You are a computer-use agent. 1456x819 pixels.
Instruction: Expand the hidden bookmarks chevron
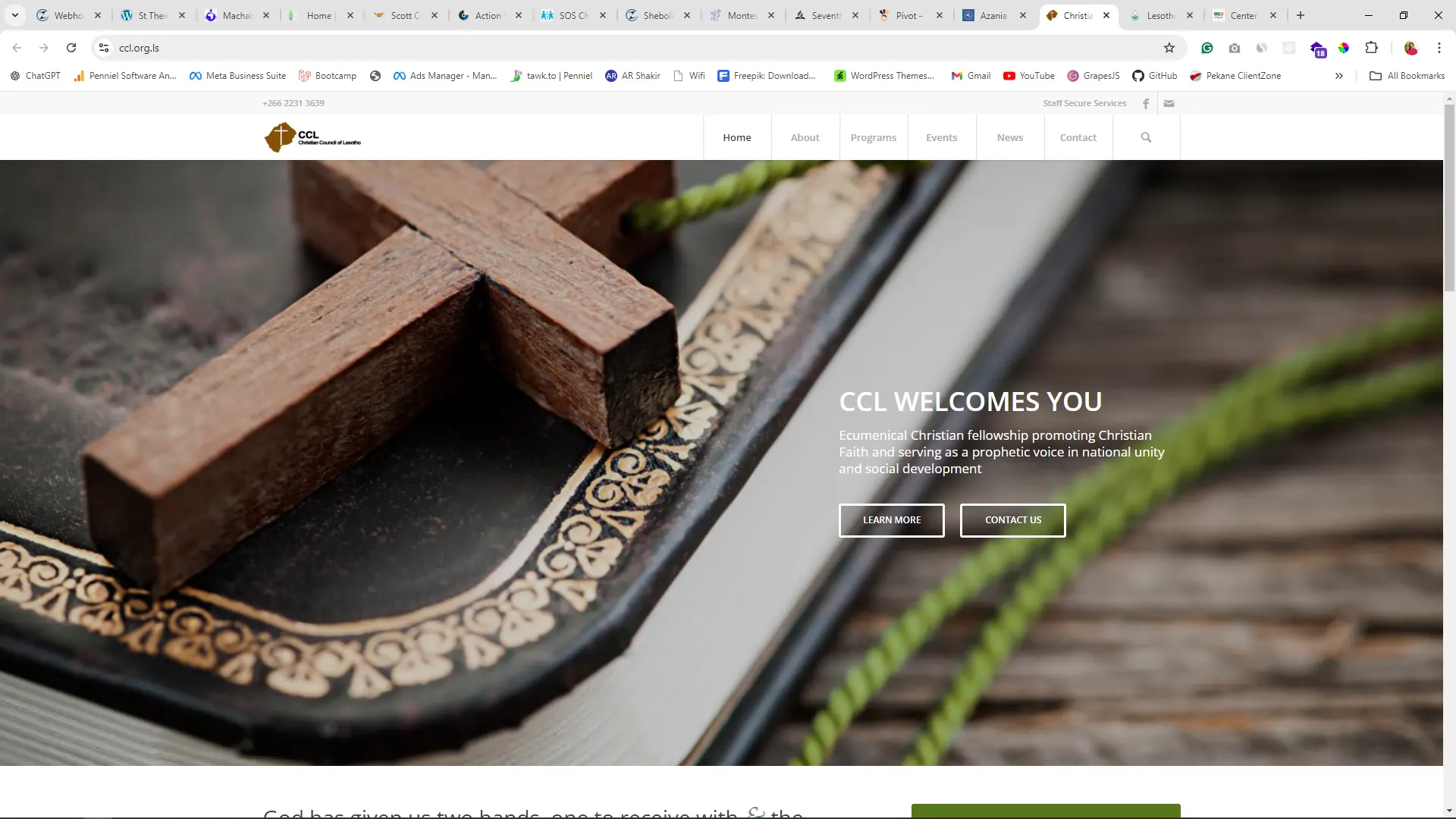pos(1339,76)
